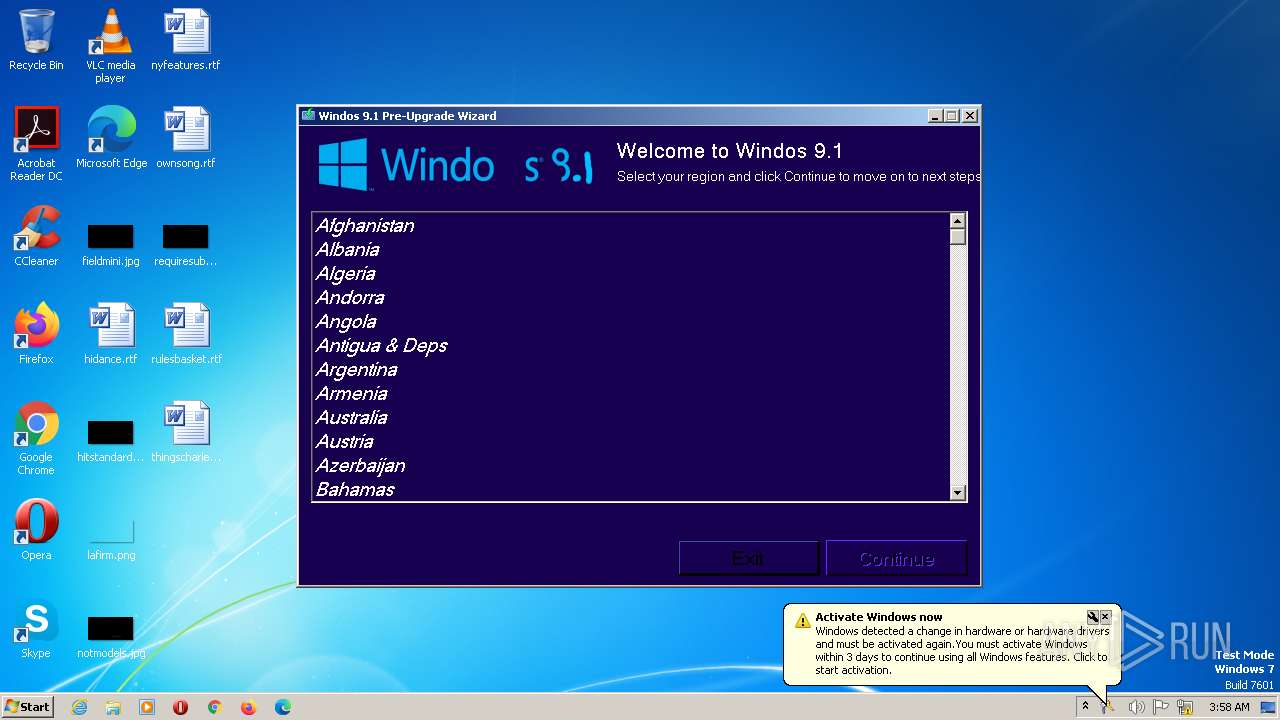
Task: Select Azerbaijan in the region list
Action: point(631,466)
